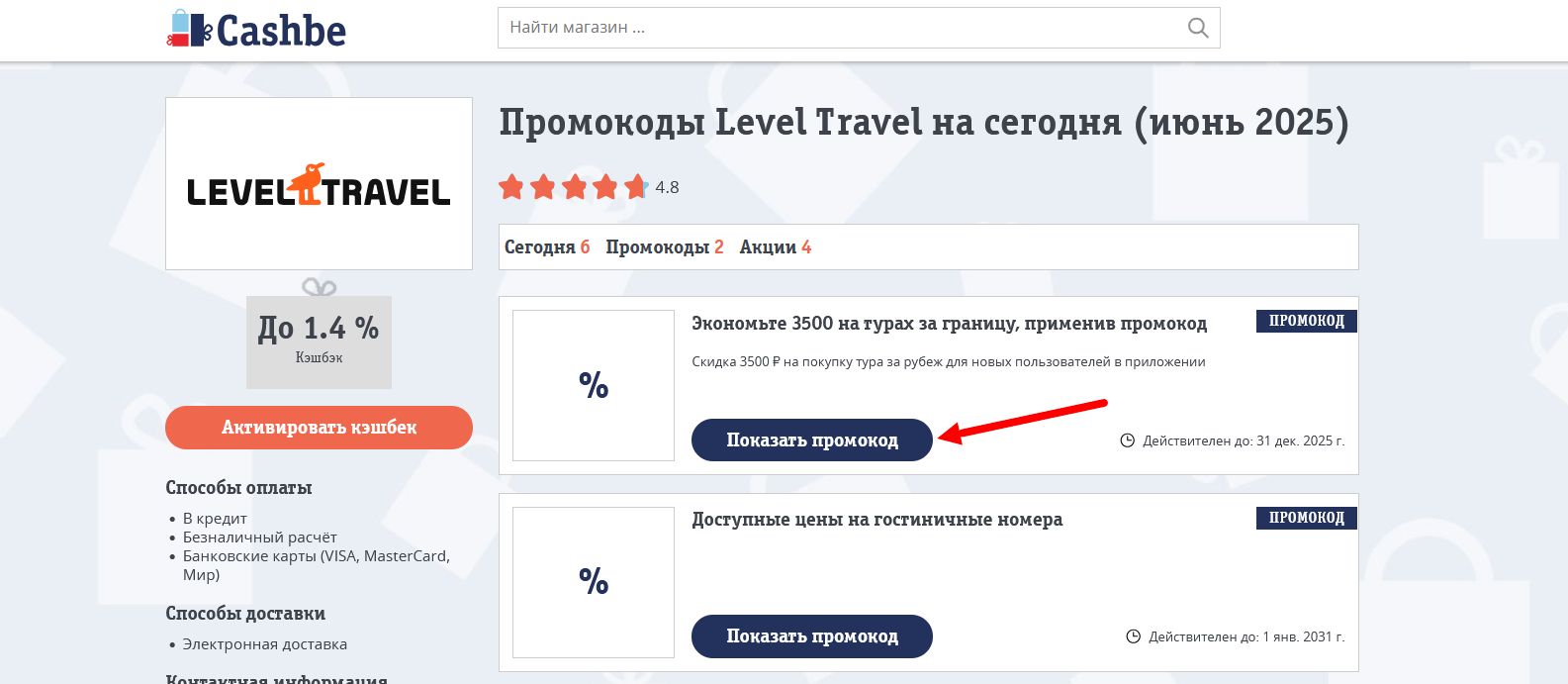Image resolution: width=1568 pixels, height=684 pixels.
Task: Click the Электронная доставка list item
Action: click(x=264, y=643)
